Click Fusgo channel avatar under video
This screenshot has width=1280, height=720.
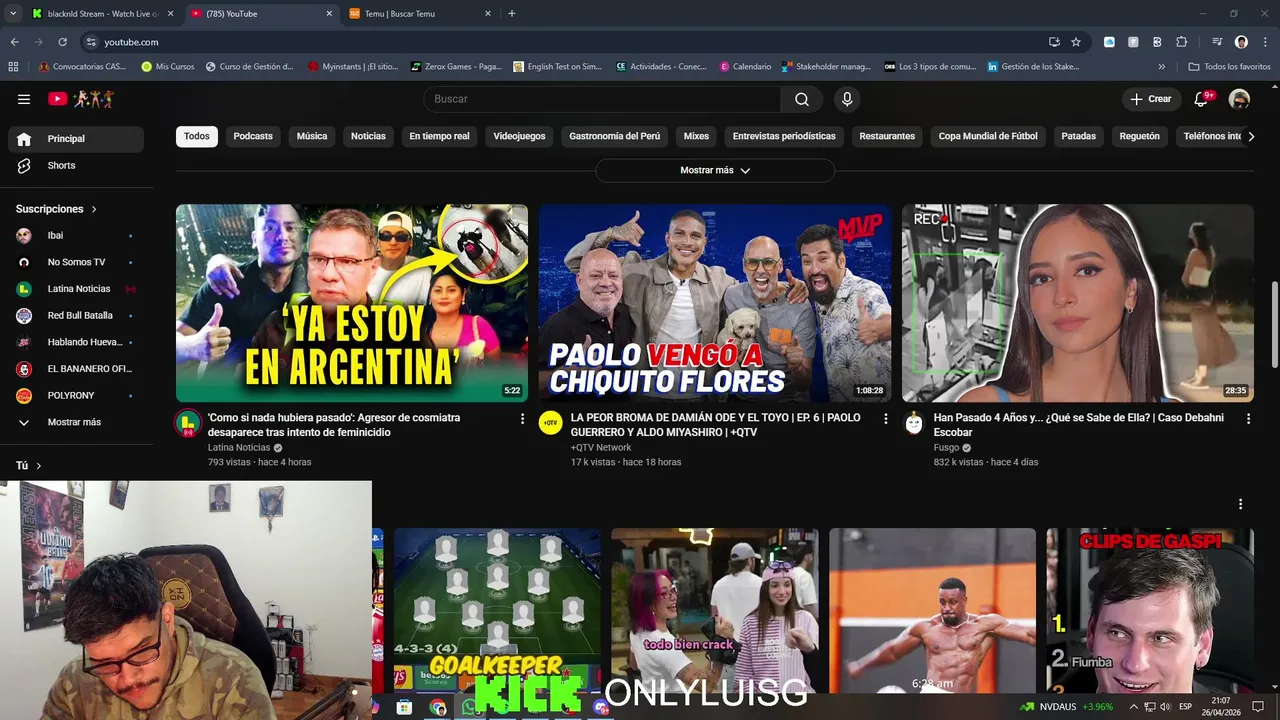pos(913,423)
